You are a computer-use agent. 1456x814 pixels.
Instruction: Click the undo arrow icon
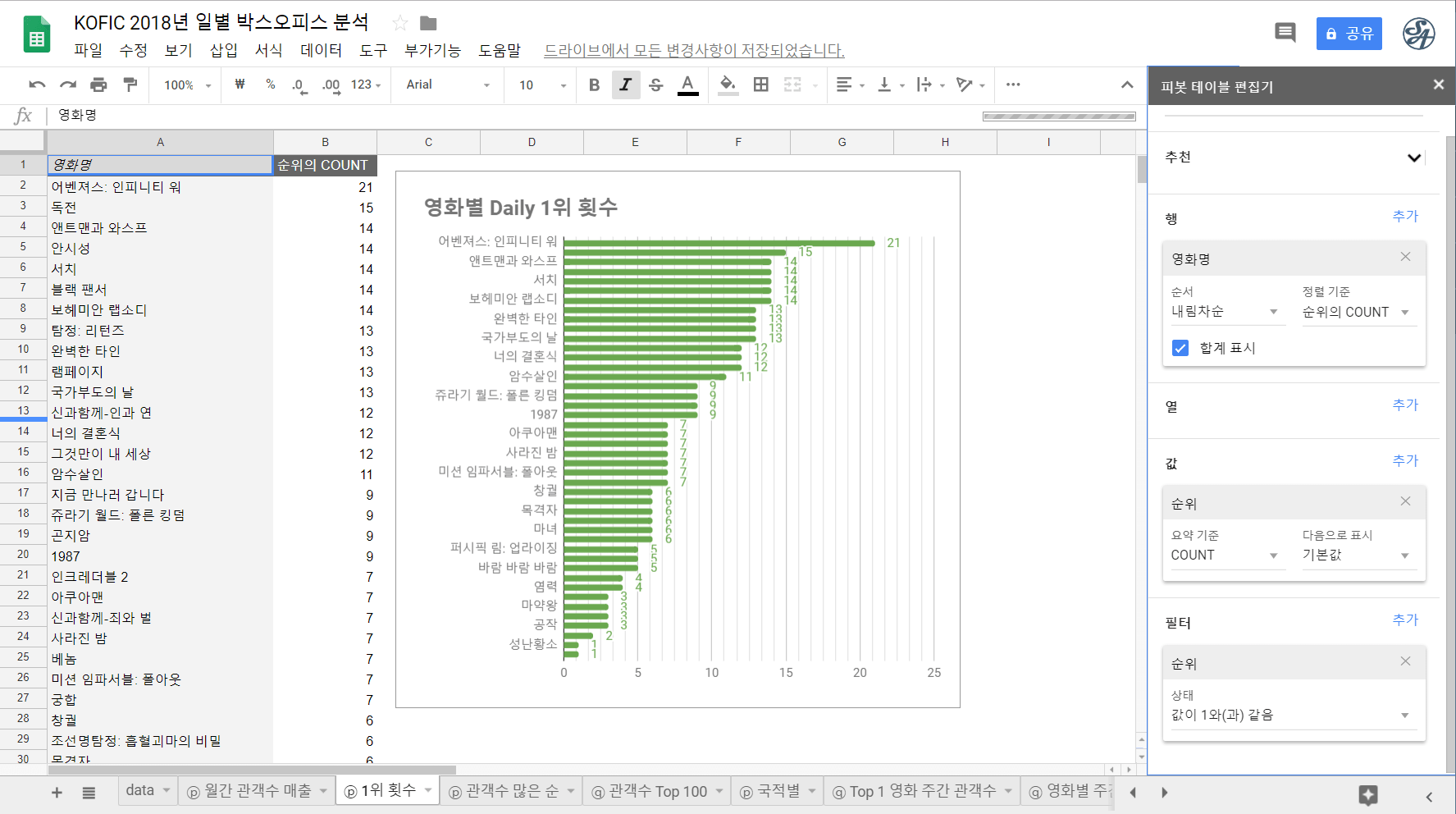37,85
